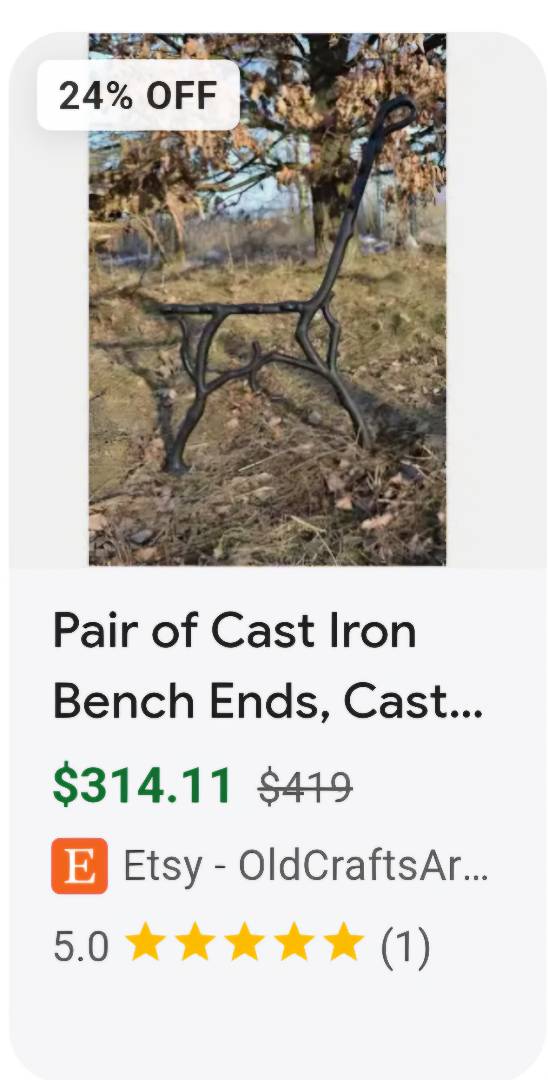Select the second rating star
548x1080 pixels.
point(195,943)
